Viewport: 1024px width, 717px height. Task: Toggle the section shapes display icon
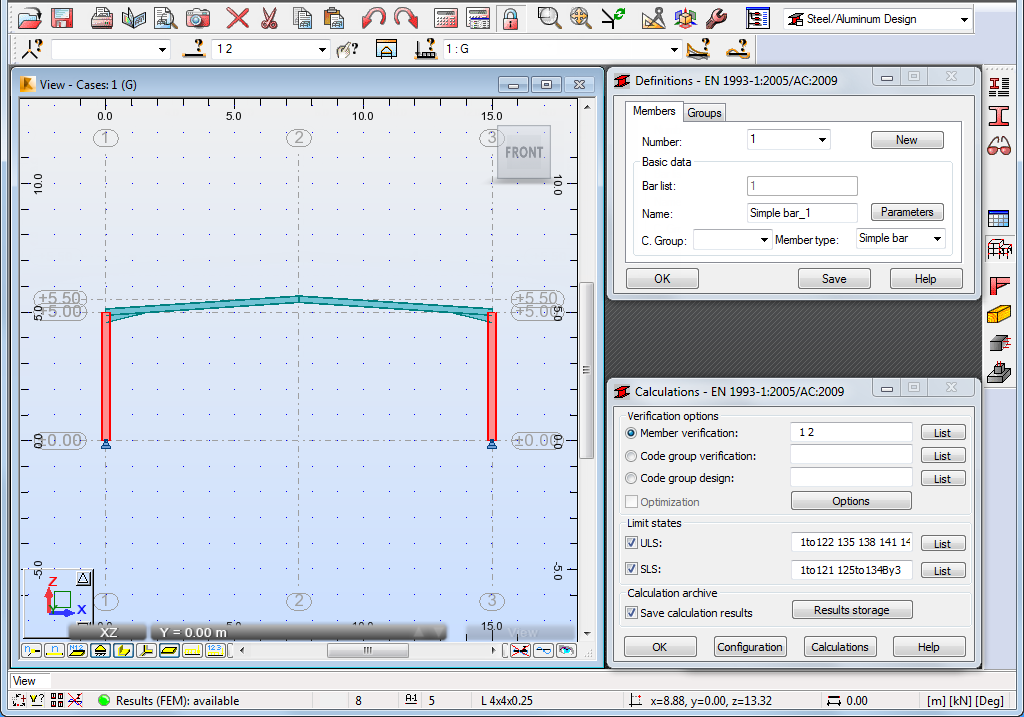click(123, 650)
